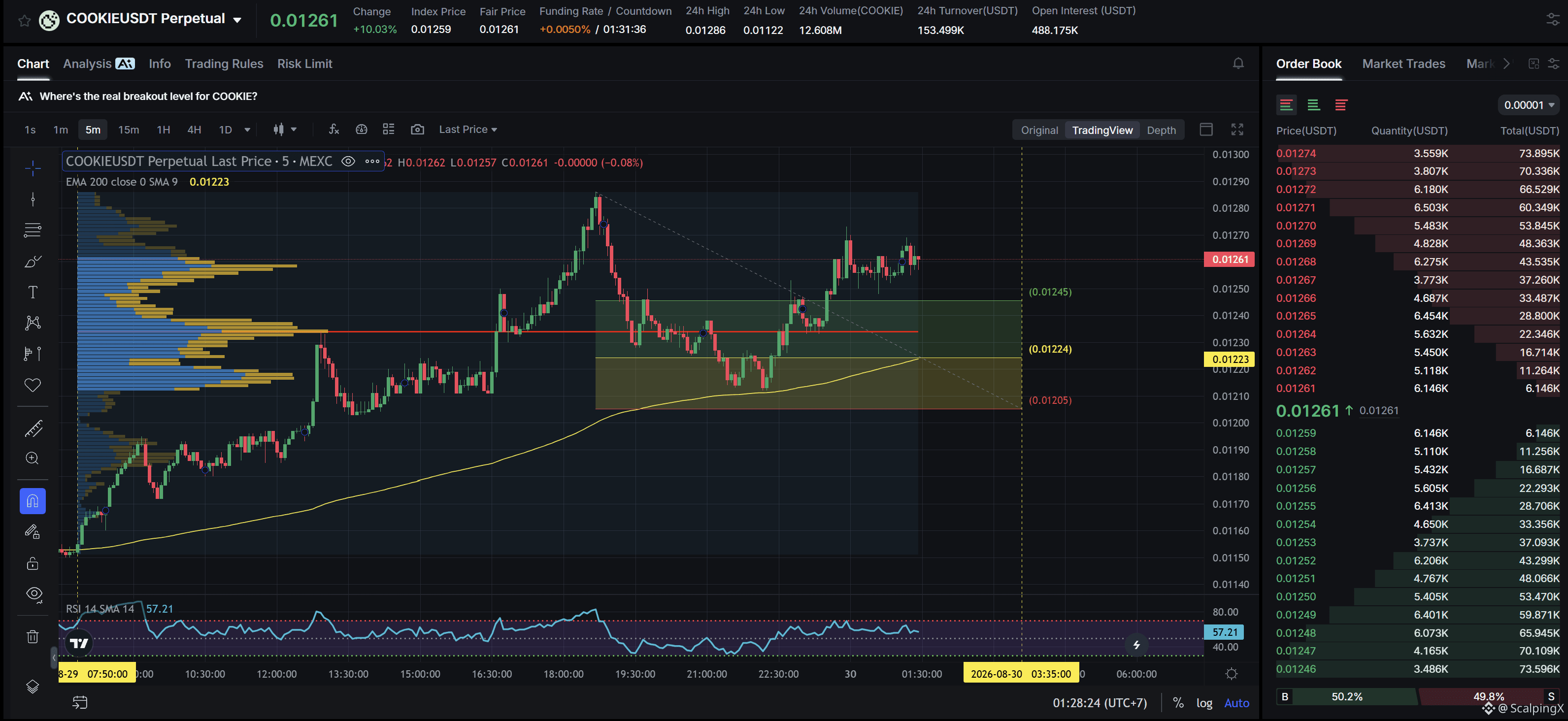The height and width of the screenshot is (721, 1568).
Task: Select the 1D timeframe
Action: [225, 129]
